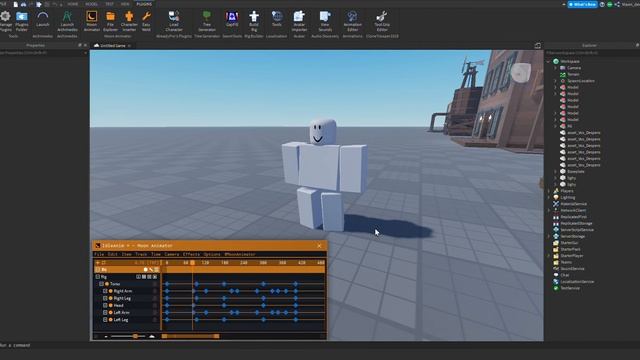Switch to the TEST ribbon tab
The width and height of the screenshot is (640, 360).
pos(109,4)
